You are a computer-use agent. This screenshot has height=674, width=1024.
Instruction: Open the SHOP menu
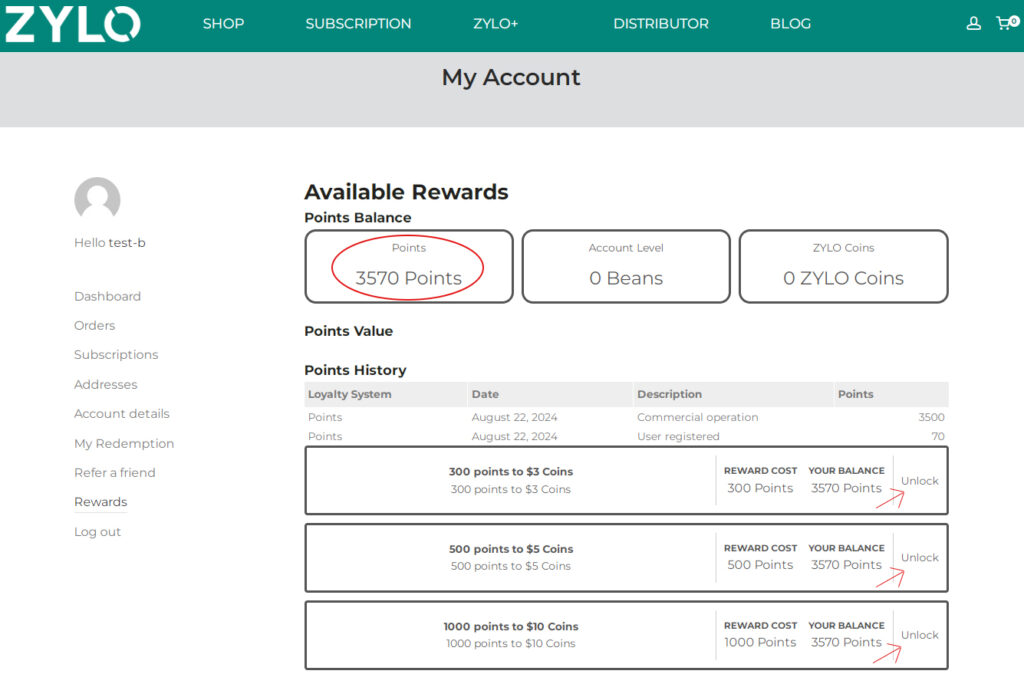[223, 24]
